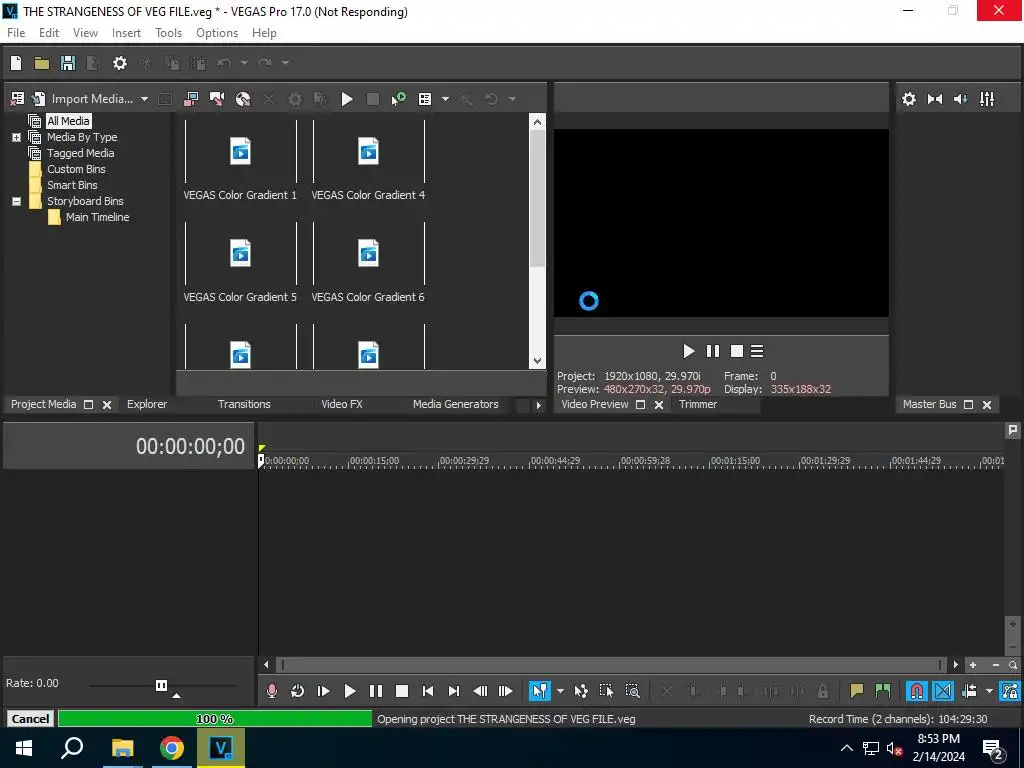Toggle Downmix Output on Master Bus

pyautogui.click(x=935, y=99)
